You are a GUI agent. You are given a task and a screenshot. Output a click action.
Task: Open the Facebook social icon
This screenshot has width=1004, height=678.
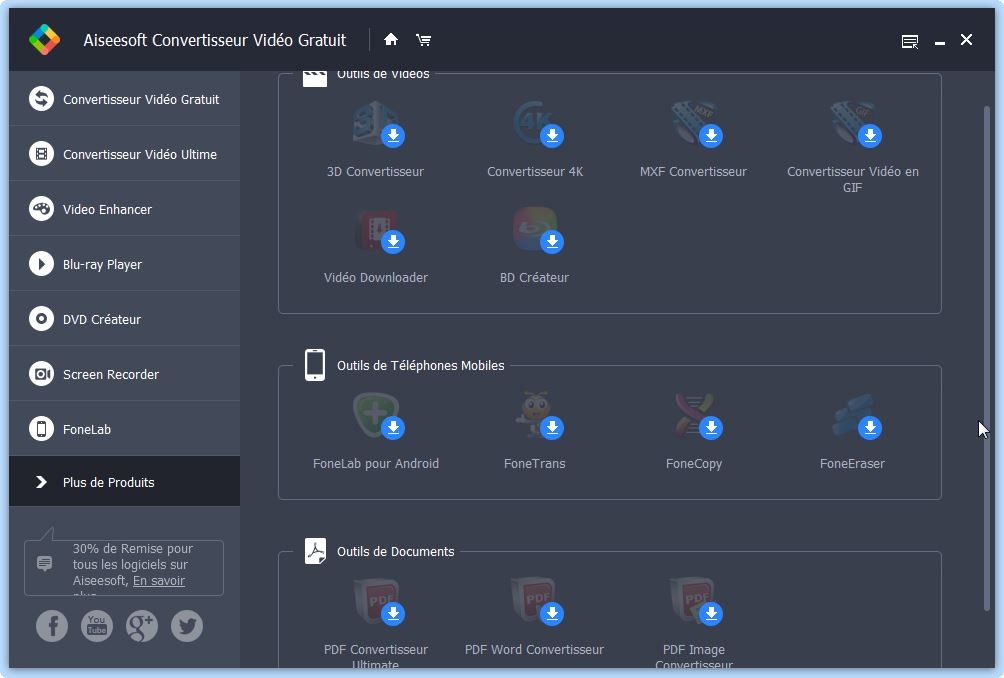[52, 626]
